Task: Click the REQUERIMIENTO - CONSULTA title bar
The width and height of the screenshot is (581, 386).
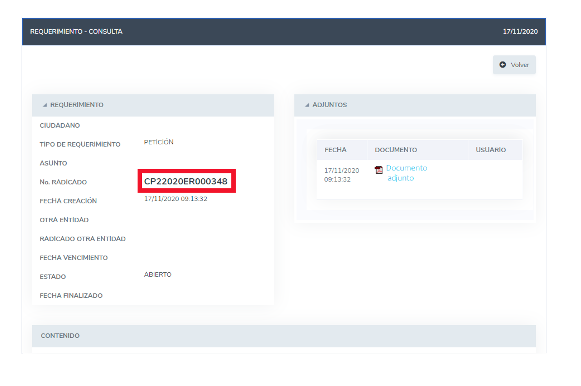Action: 284,31
